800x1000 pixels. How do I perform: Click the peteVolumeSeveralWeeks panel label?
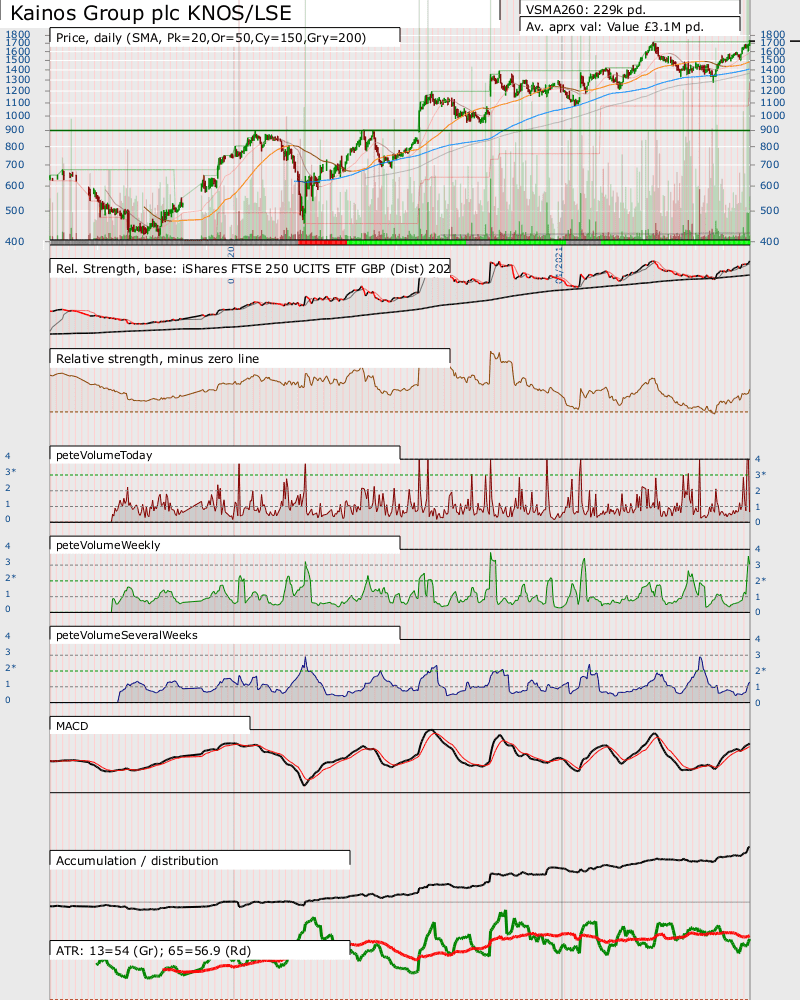(127, 635)
